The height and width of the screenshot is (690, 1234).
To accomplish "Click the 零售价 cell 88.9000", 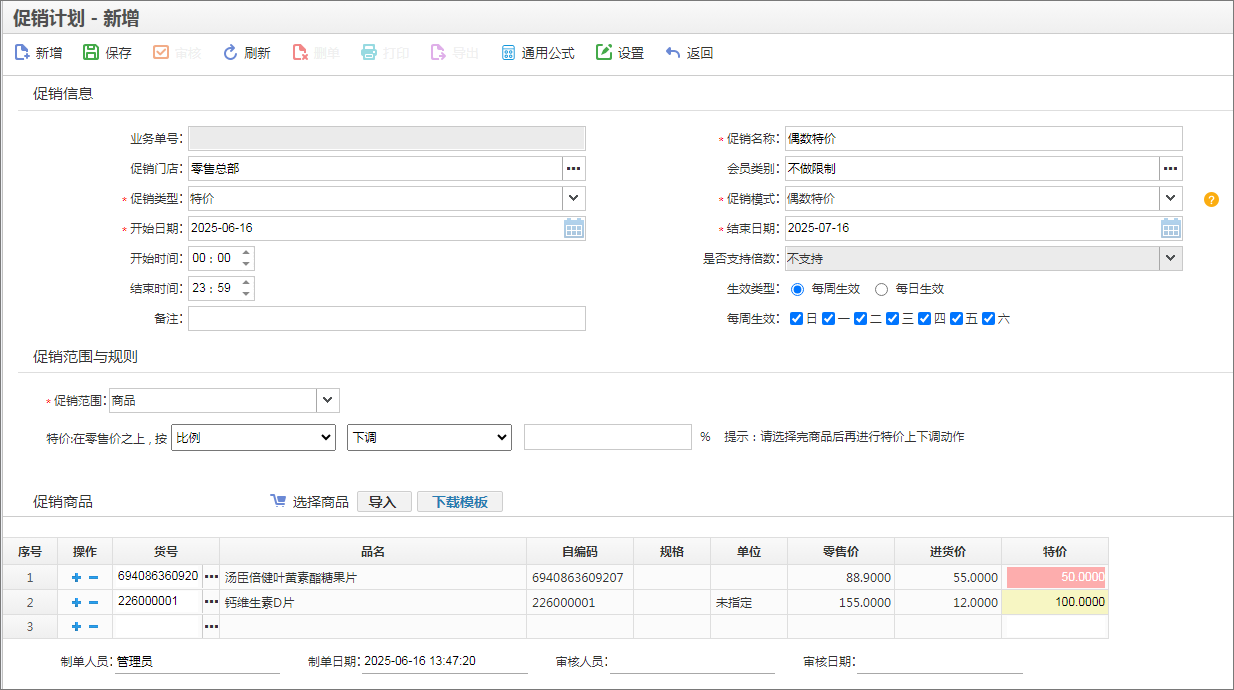I will click(x=841, y=578).
